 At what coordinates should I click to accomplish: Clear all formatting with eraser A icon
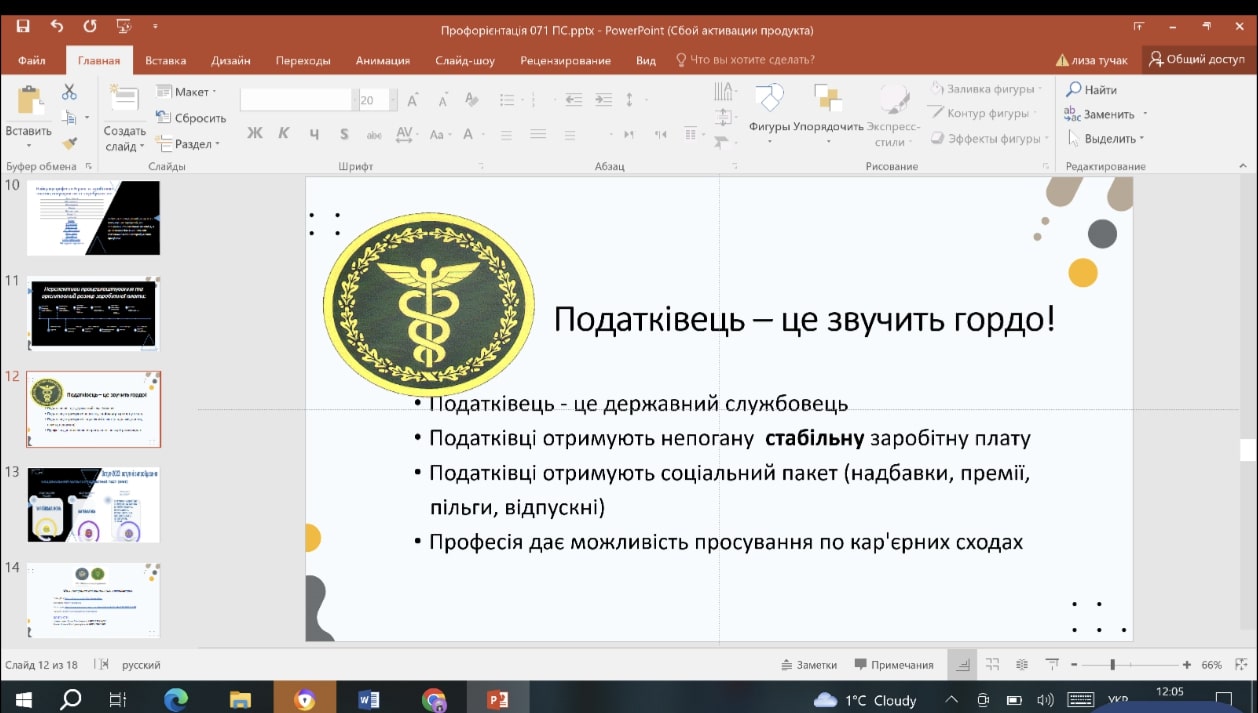[x=470, y=100]
